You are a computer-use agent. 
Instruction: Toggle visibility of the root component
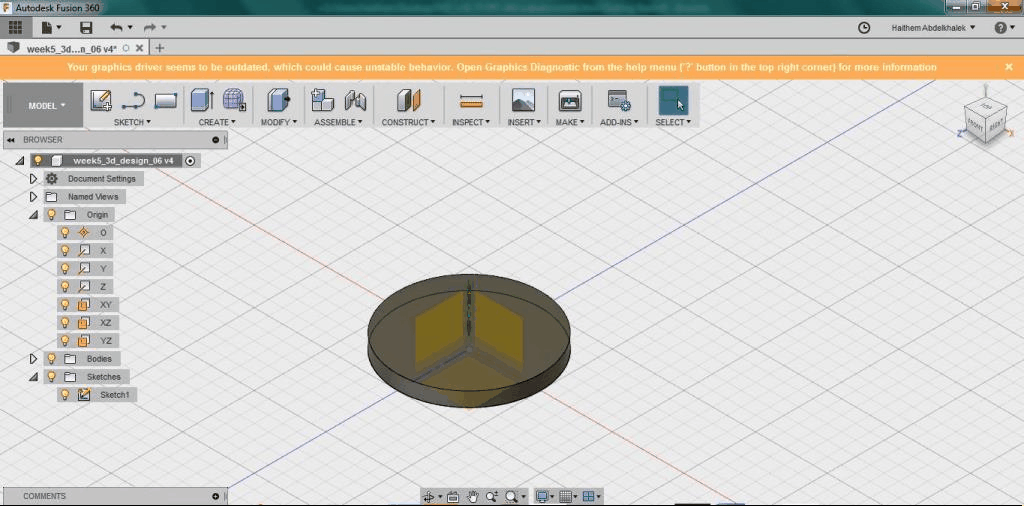click(38, 161)
